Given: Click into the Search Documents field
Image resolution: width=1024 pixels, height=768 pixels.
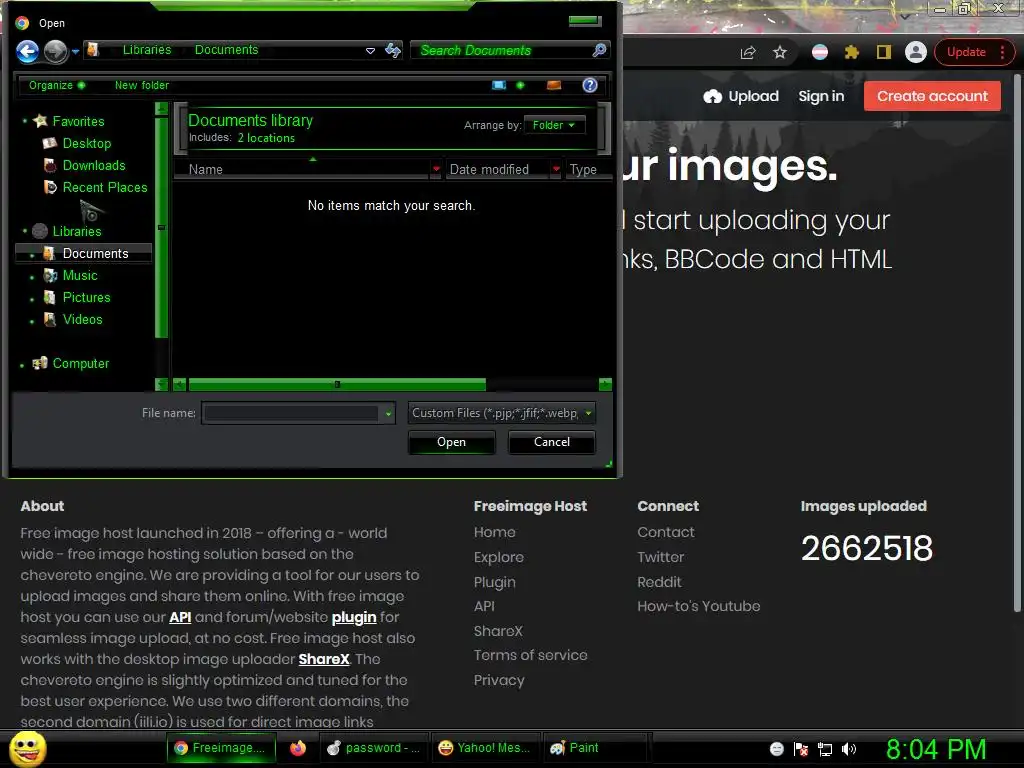Looking at the screenshot, I should click(x=500, y=50).
